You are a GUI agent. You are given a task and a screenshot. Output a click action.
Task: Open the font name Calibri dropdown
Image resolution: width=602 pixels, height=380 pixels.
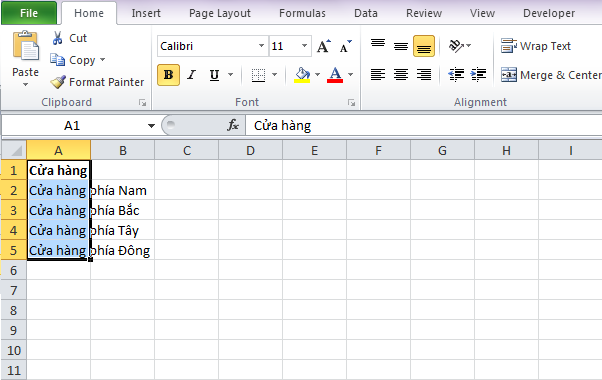261,46
